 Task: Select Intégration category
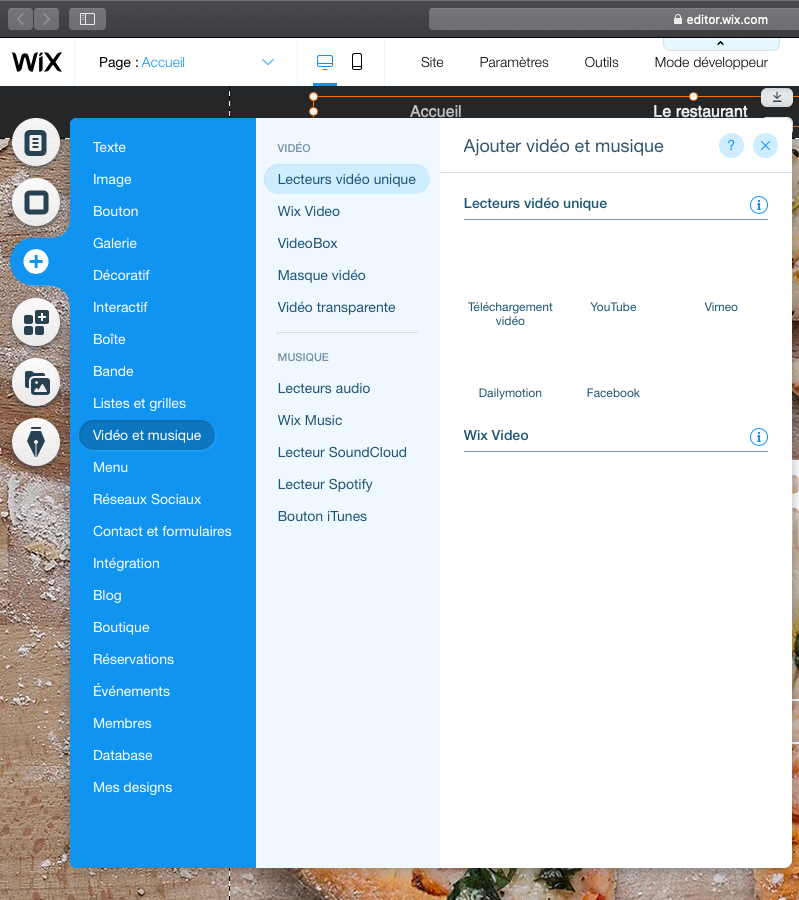pyautogui.click(x=126, y=564)
